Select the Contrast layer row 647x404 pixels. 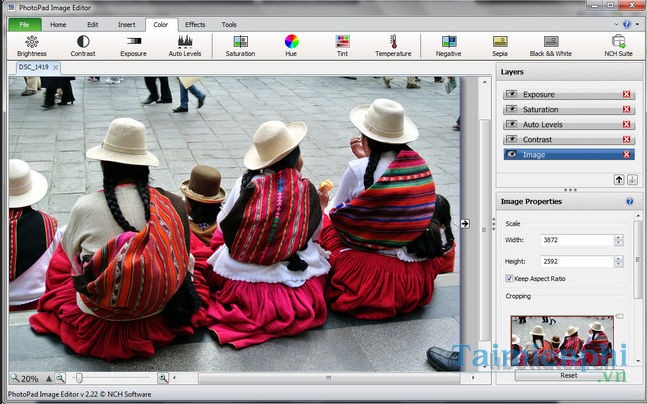point(569,139)
